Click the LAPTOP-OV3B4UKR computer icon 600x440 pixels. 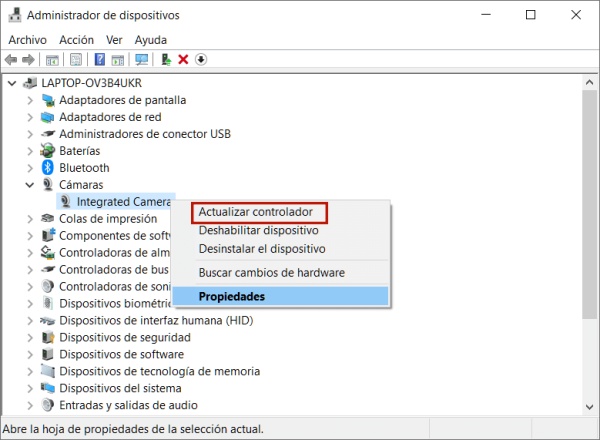coord(30,83)
